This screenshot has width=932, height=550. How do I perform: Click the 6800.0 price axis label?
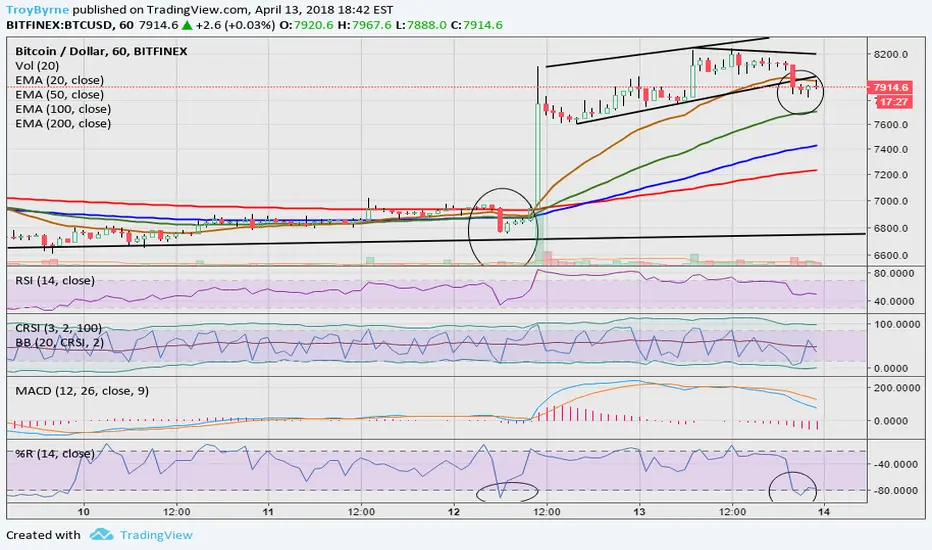pyautogui.click(x=890, y=228)
